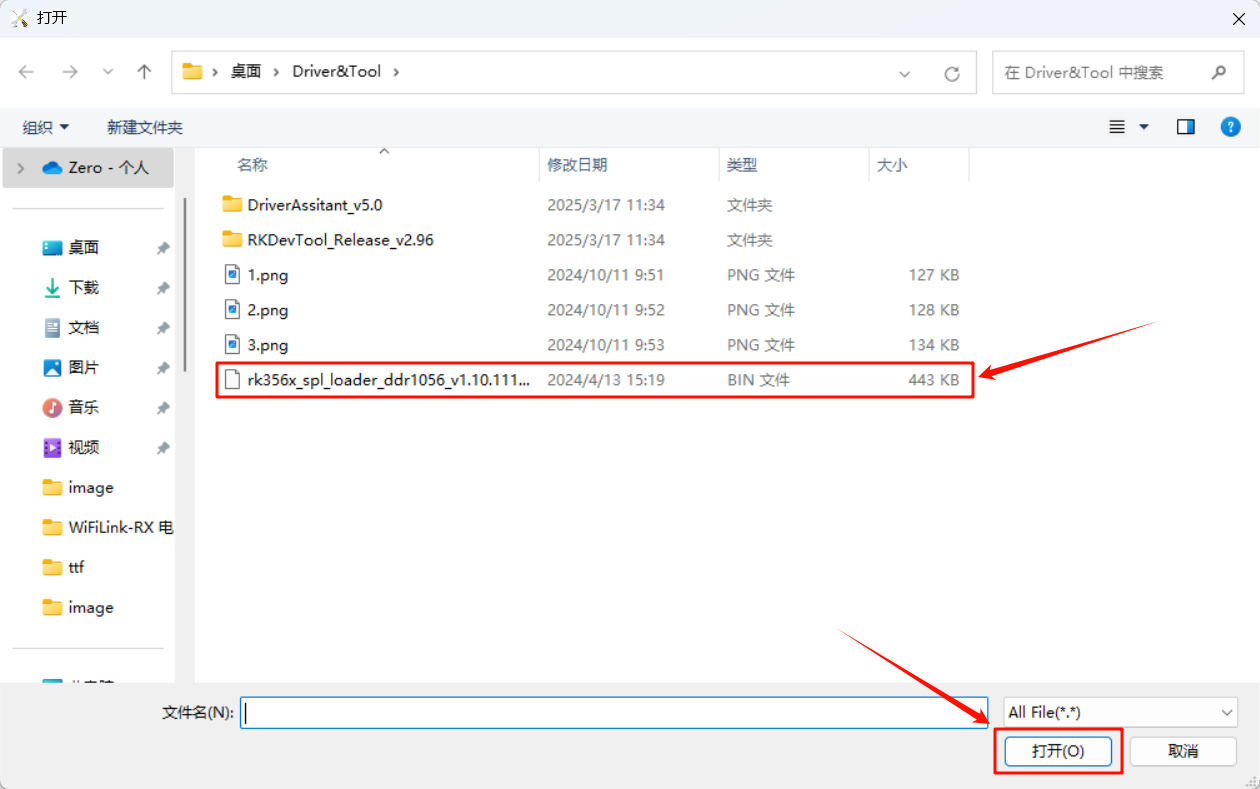Click the Up directory arrow icon
Screen dimensions: 1260x789
click(144, 72)
